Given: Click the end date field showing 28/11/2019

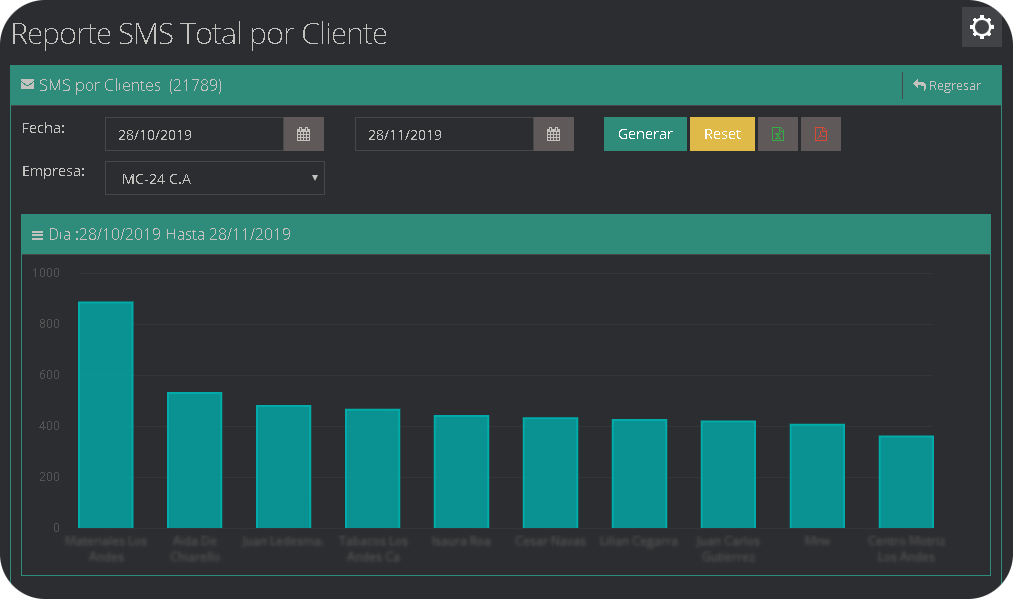Looking at the screenshot, I should (443, 133).
